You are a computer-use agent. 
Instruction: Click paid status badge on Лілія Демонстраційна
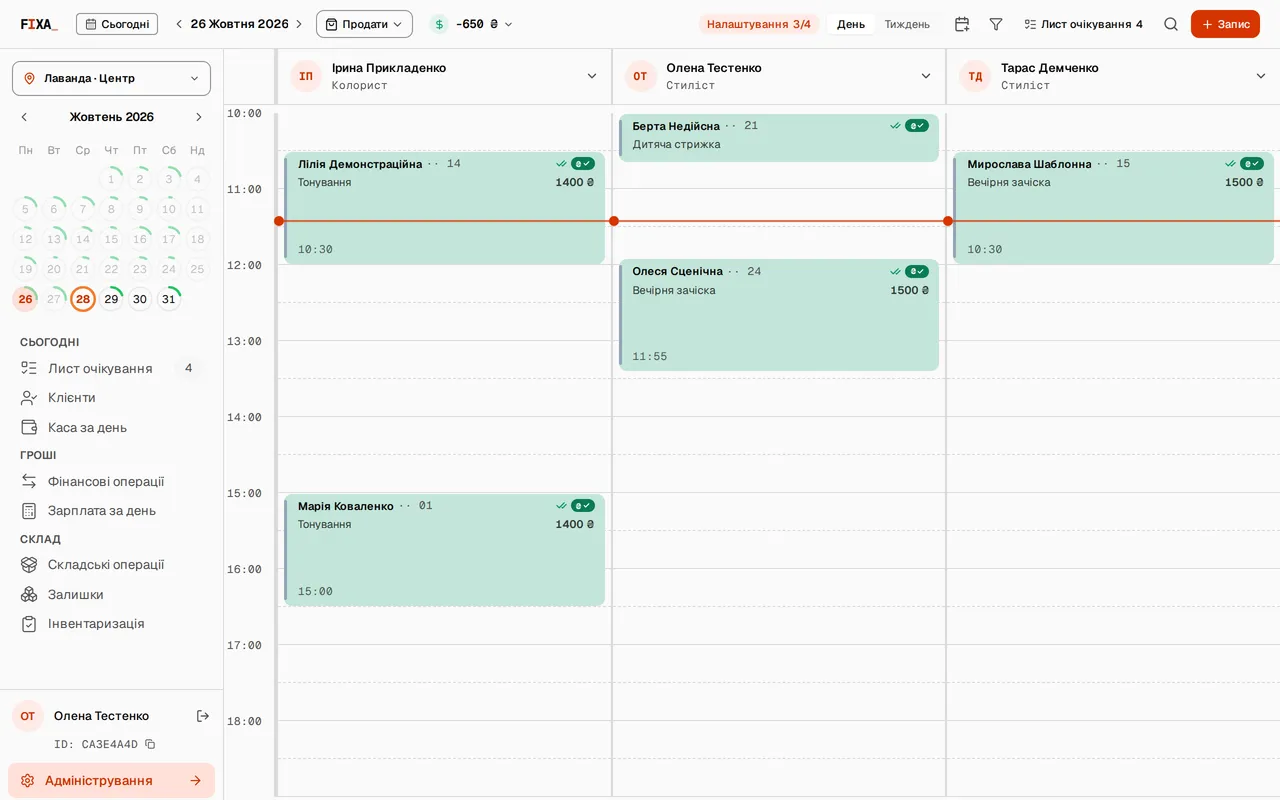pyautogui.click(x=583, y=164)
